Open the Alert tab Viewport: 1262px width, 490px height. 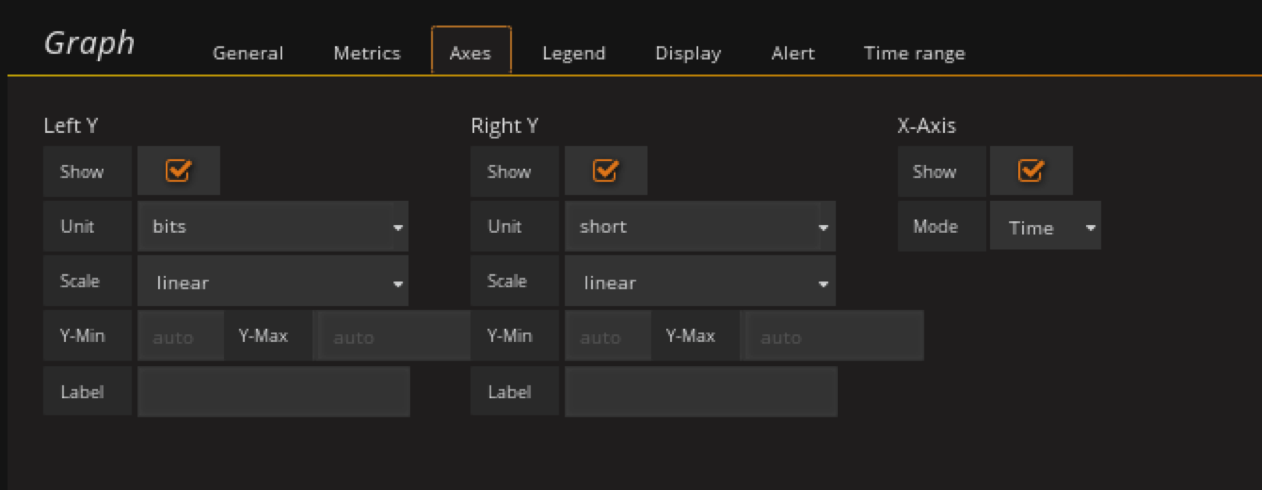[x=793, y=53]
